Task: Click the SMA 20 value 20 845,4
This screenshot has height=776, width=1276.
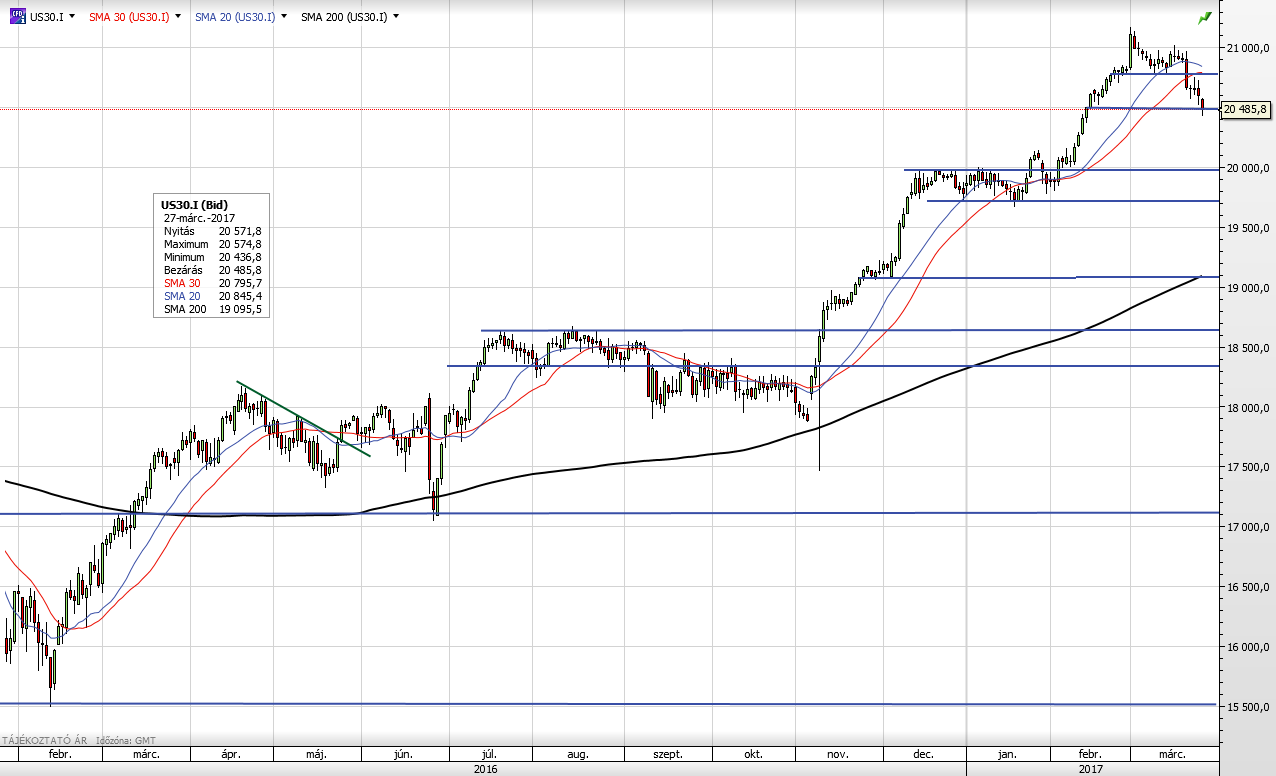Action: [241, 297]
